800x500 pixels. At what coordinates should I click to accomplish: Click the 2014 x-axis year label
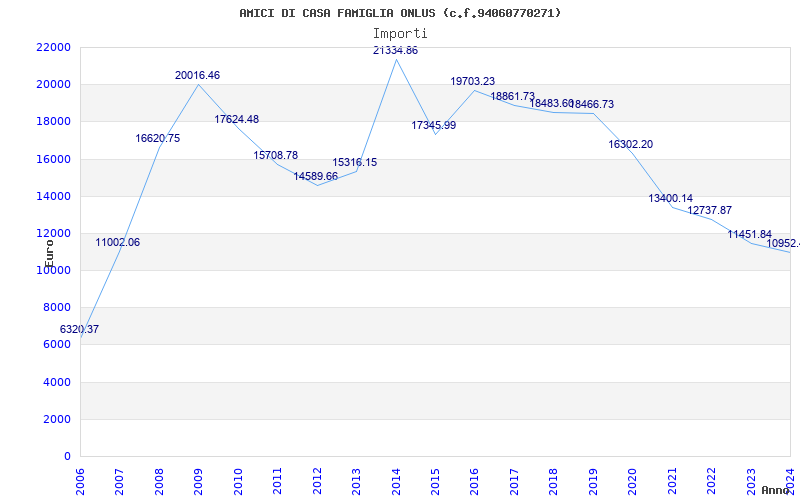pyautogui.click(x=395, y=481)
